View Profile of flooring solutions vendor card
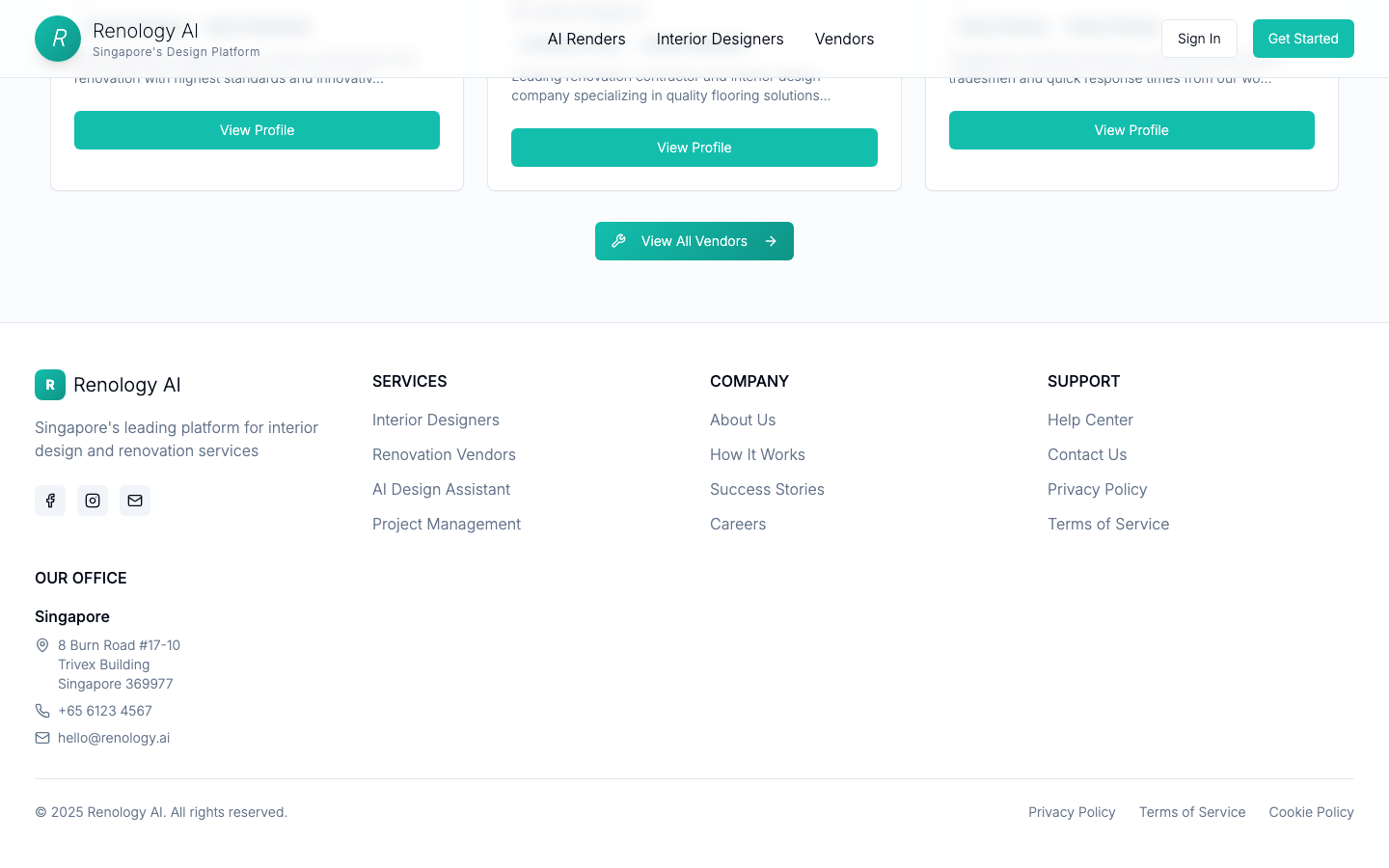This screenshot has height=868, width=1389. coord(694,148)
